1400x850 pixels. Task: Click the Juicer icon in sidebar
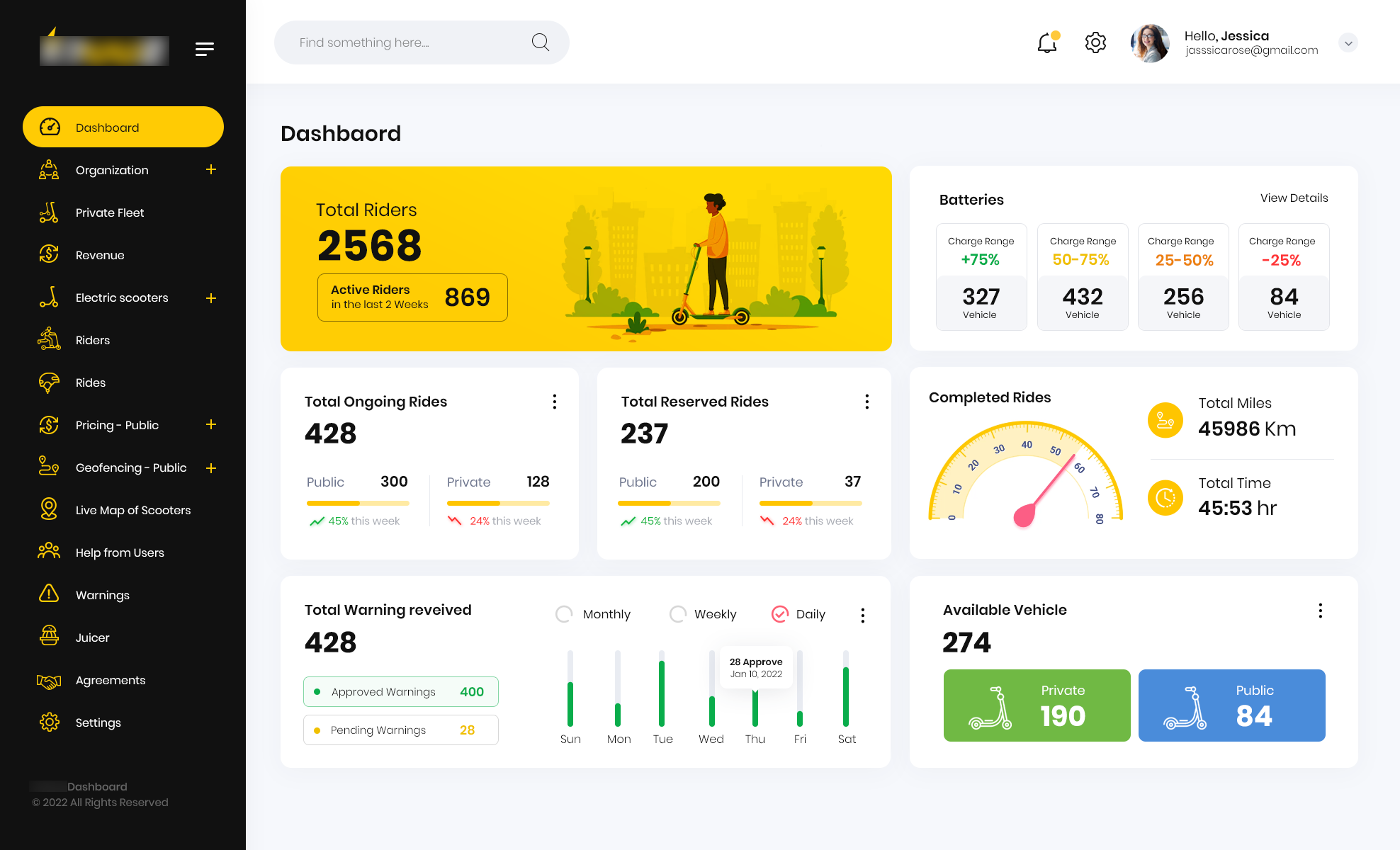49,637
